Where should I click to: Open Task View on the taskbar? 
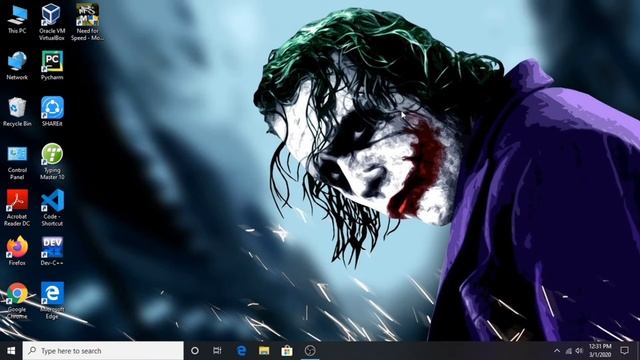coord(217,351)
